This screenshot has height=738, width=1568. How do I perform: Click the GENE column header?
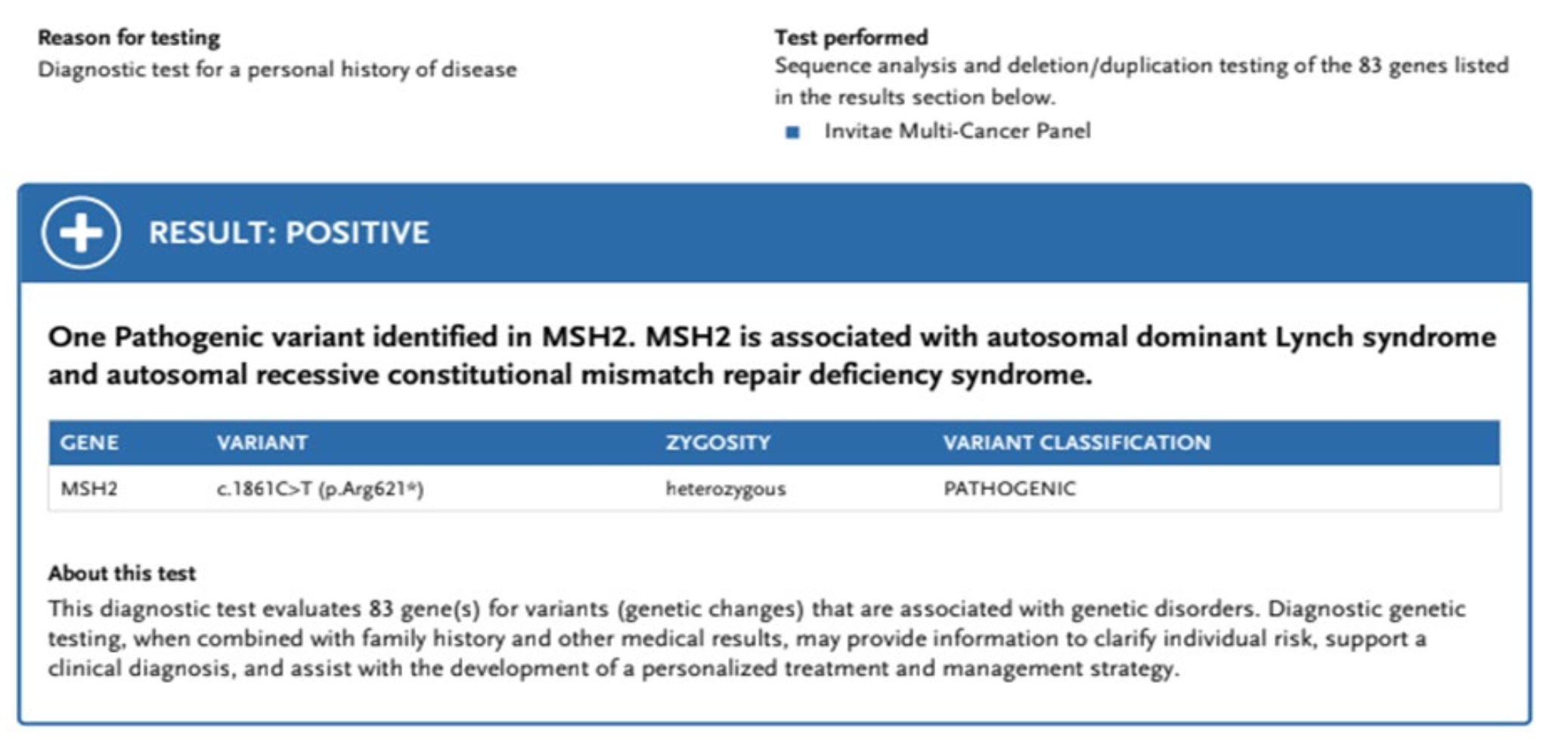pyautogui.click(x=89, y=442)
